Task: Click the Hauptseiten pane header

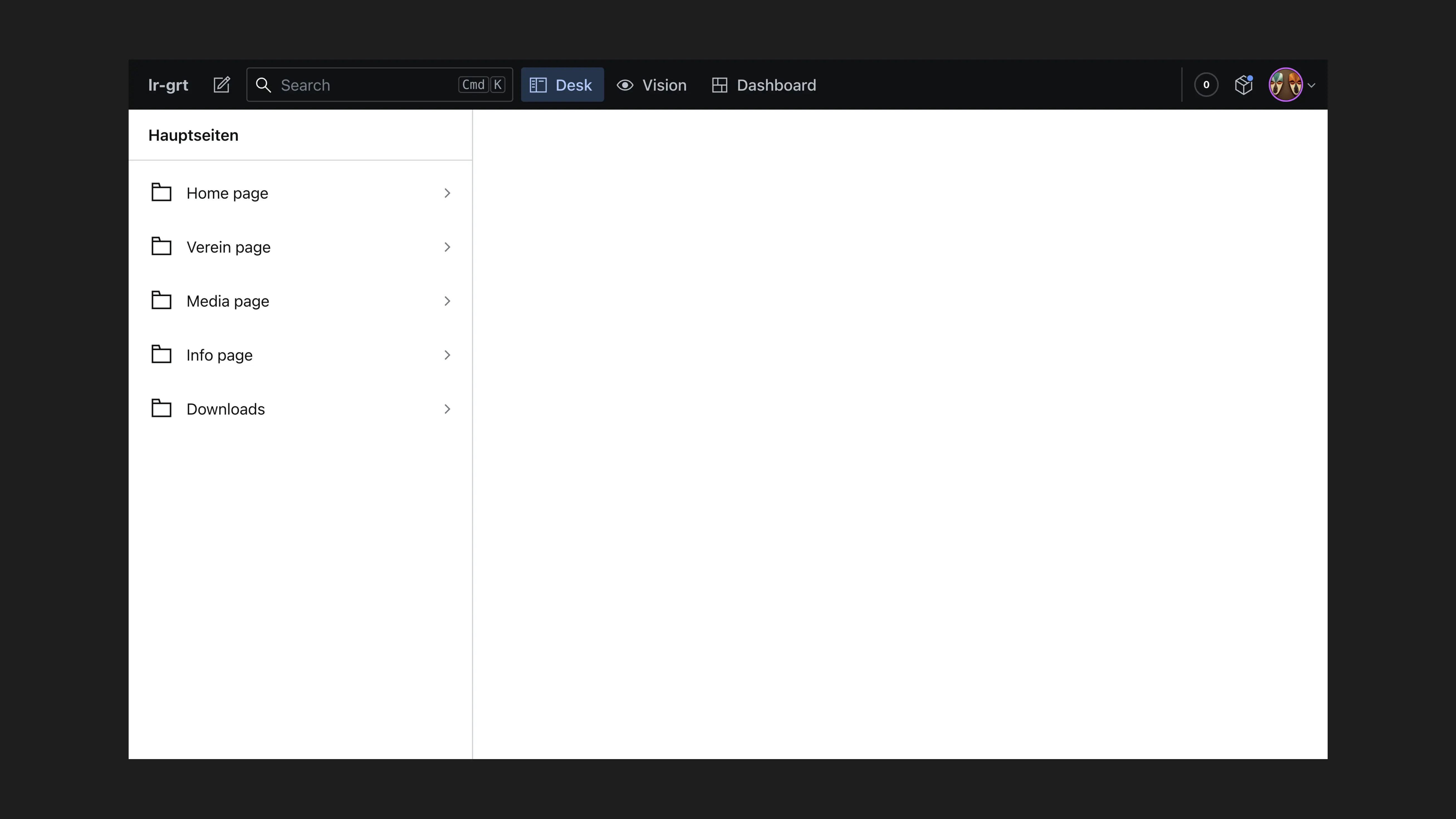Action: point(193,136)
